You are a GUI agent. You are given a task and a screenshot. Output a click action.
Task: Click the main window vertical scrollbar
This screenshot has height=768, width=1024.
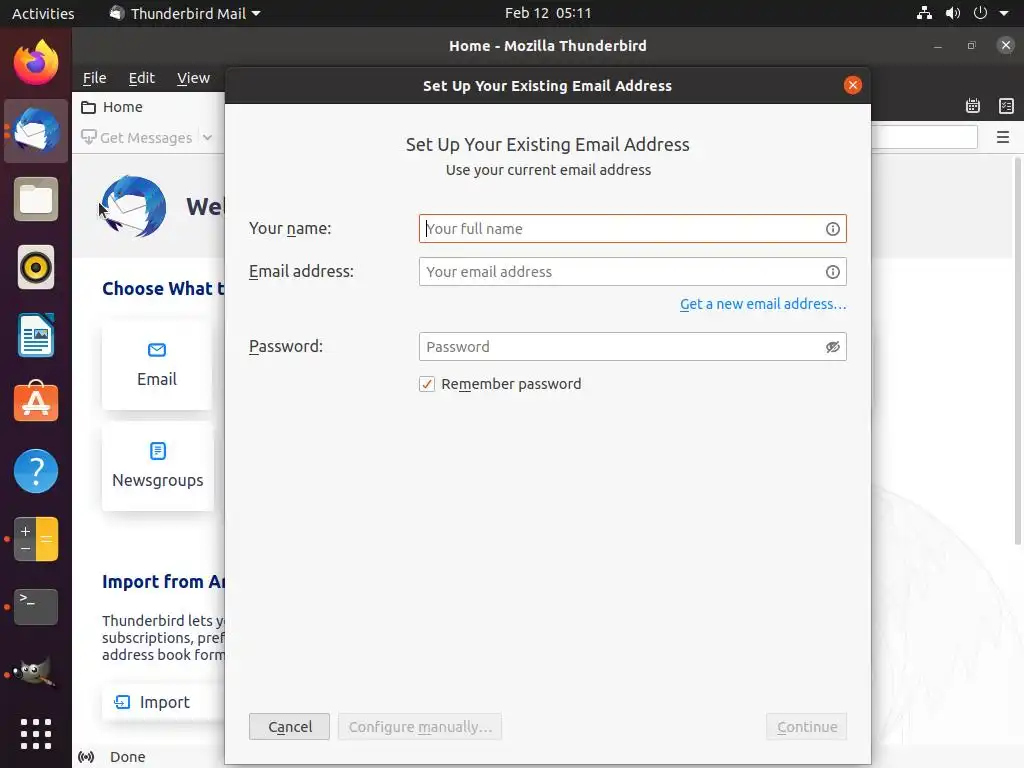coord(1017,351)
